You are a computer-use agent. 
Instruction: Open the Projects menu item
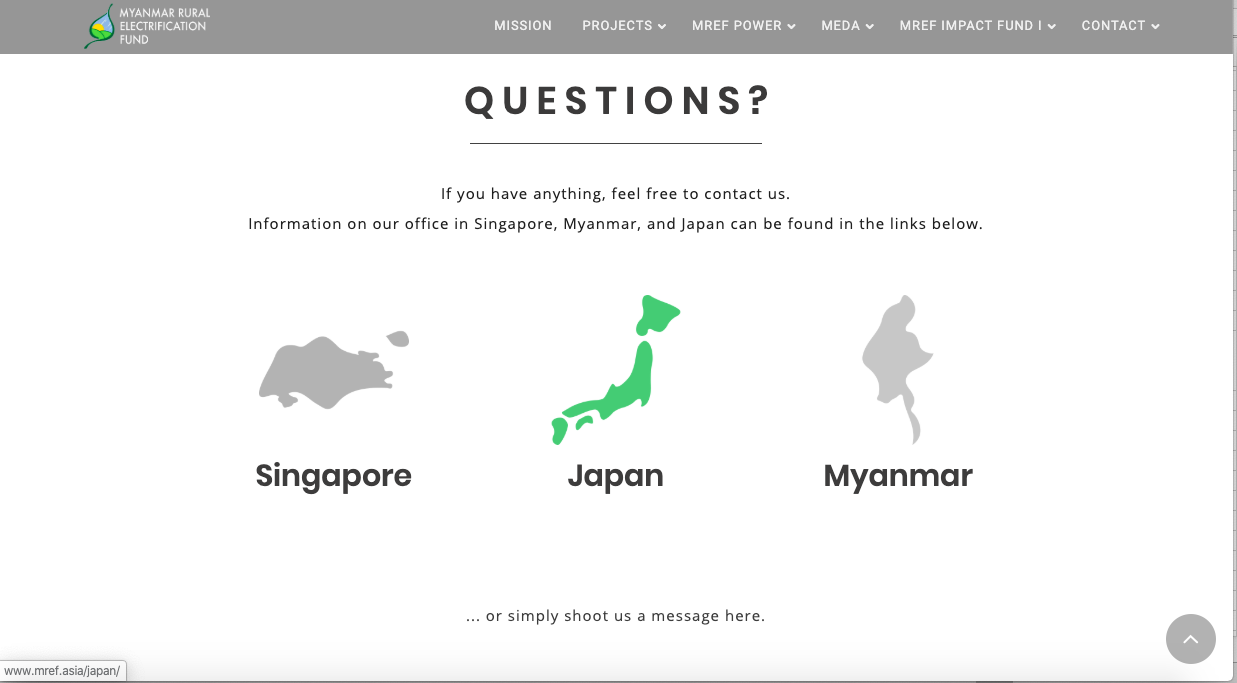click(616, 26)
